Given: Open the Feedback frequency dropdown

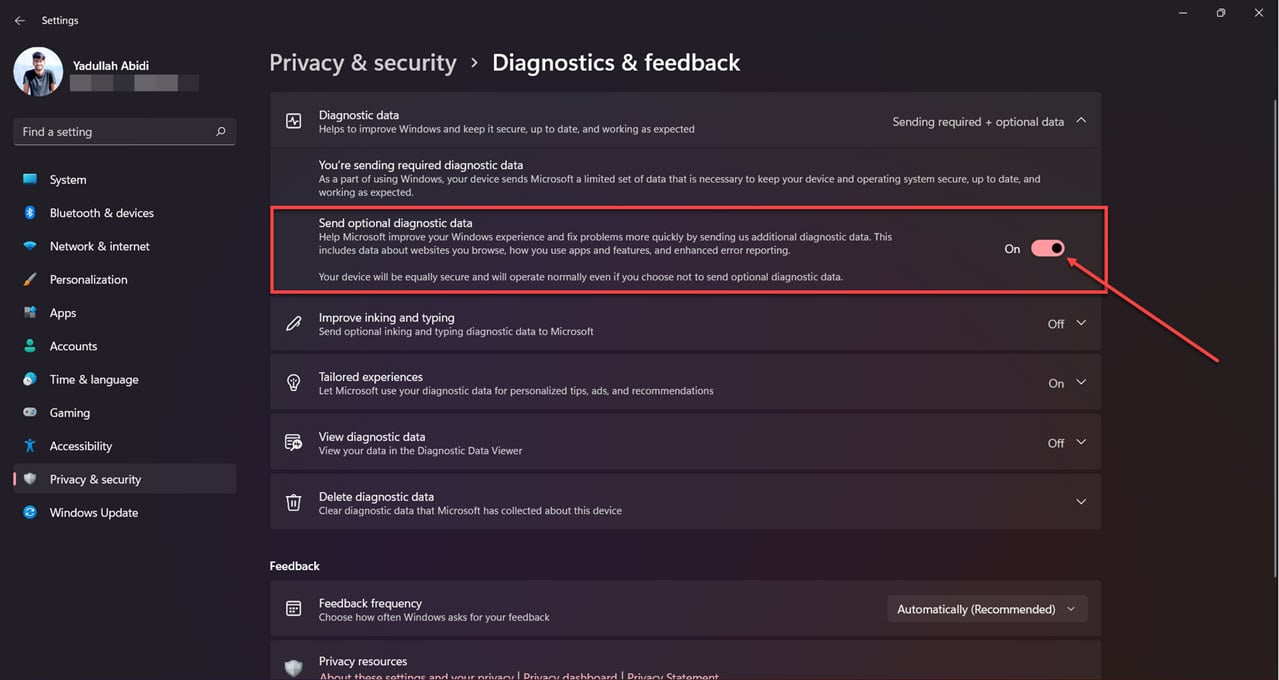Looking at the screenshot, I should pos(986,608).
